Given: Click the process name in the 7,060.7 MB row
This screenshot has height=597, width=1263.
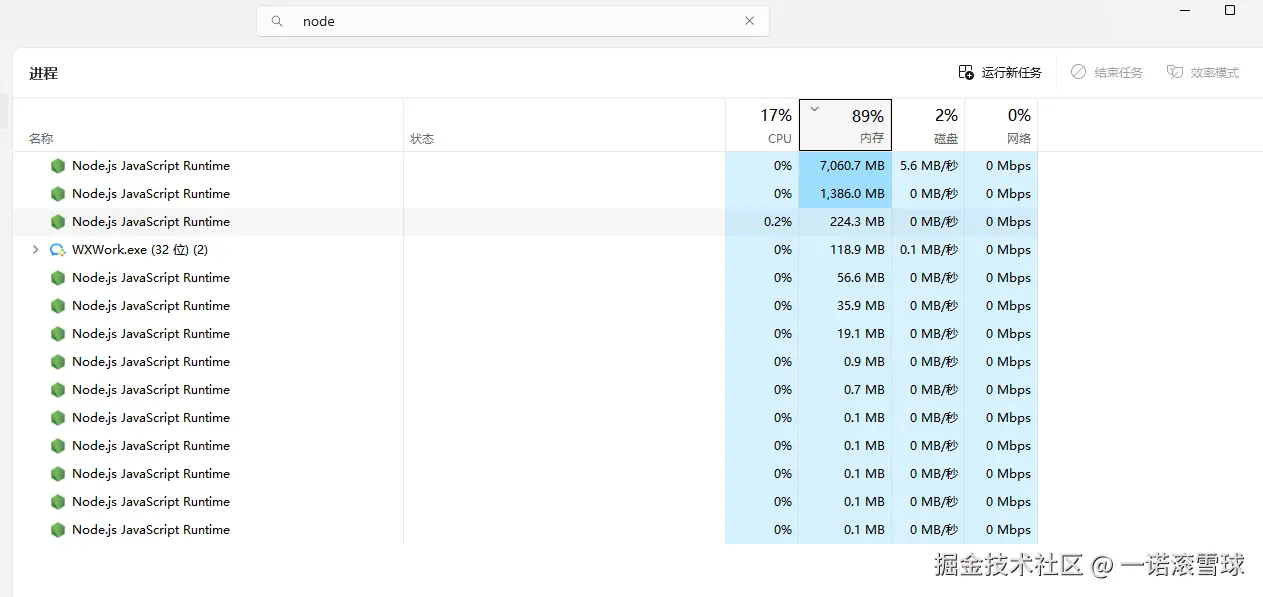Looking at the screenshot, I should tap(151, 166).
